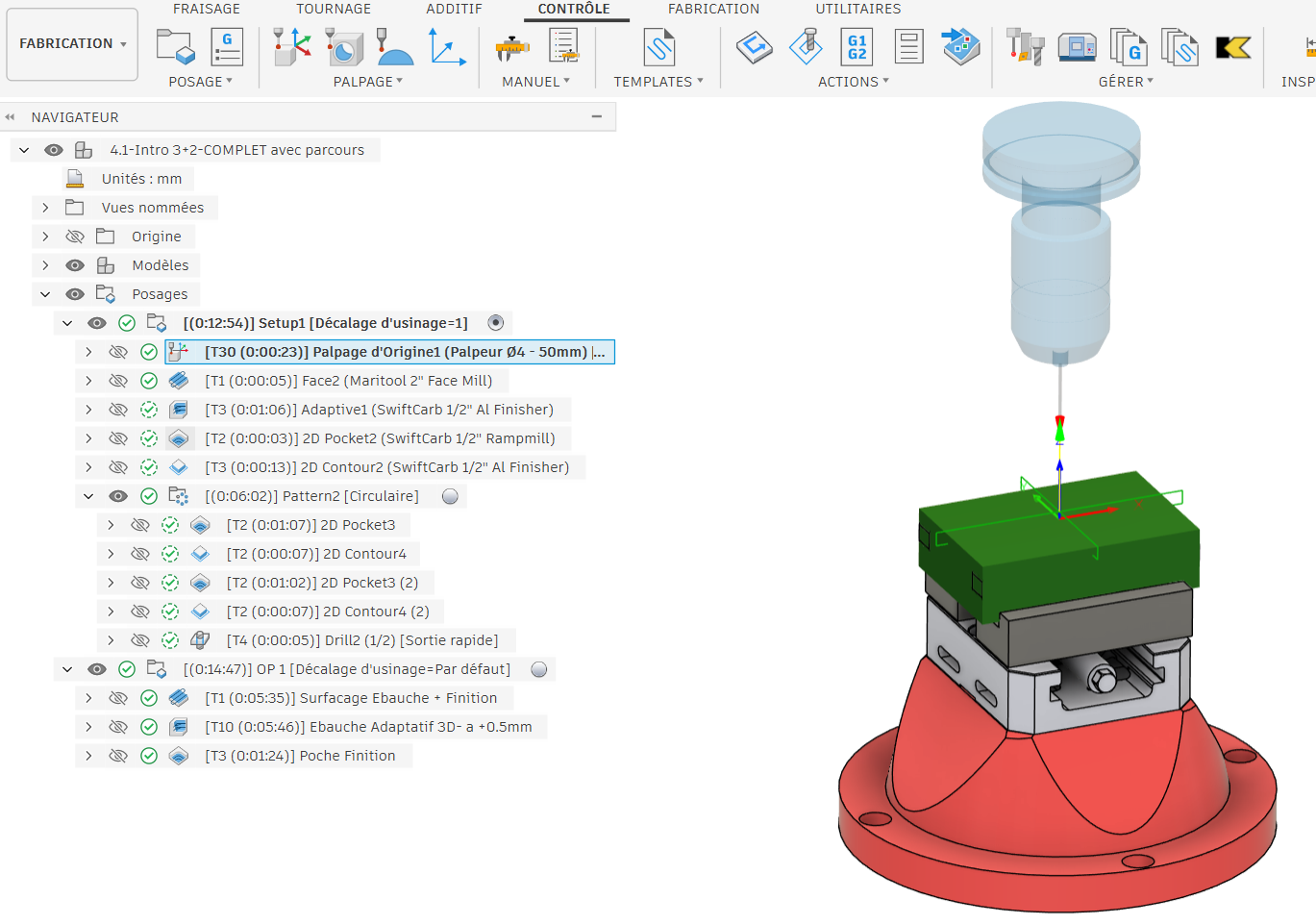Screen dimensions: 1316x924
Task: Open the FABRICATION workspace dropdown
Action: click(72, 43)
